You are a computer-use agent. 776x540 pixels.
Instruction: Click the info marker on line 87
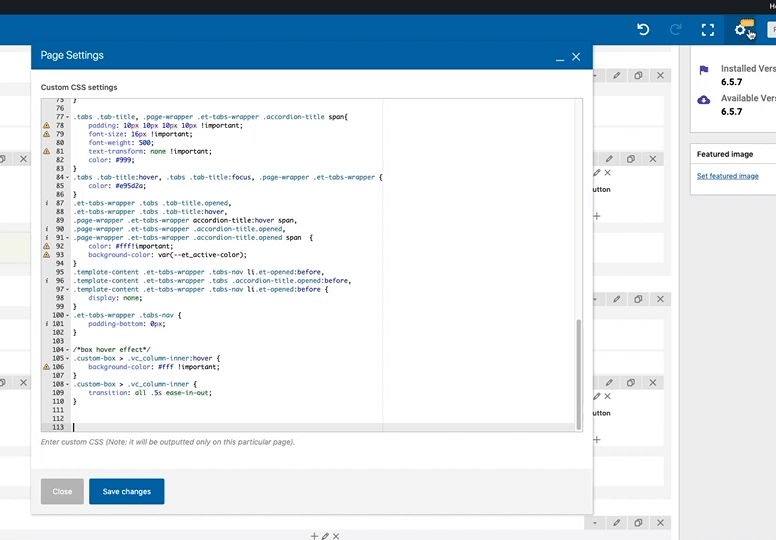[x=47, y=203]
